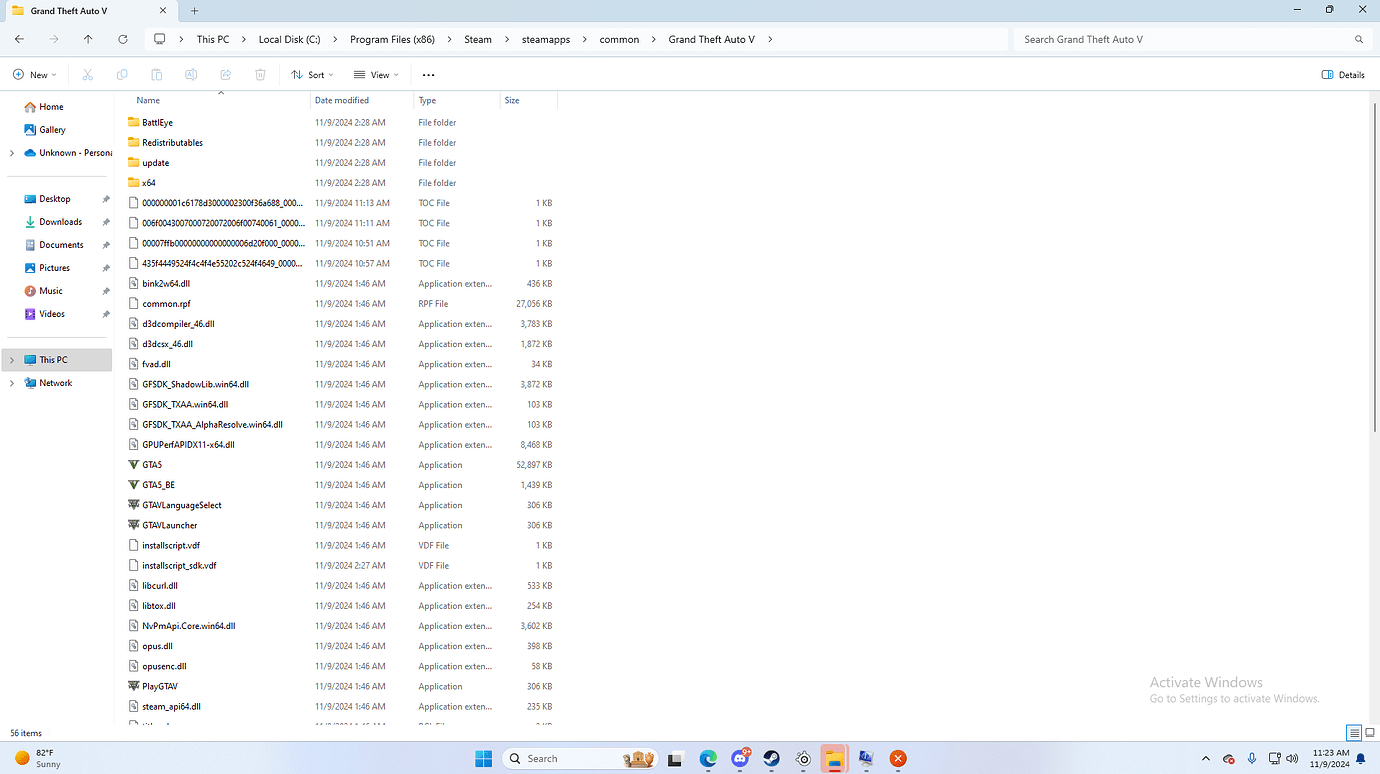
Task: Launch Microsoft Edge from the taskbar
Action: [708, 758]
